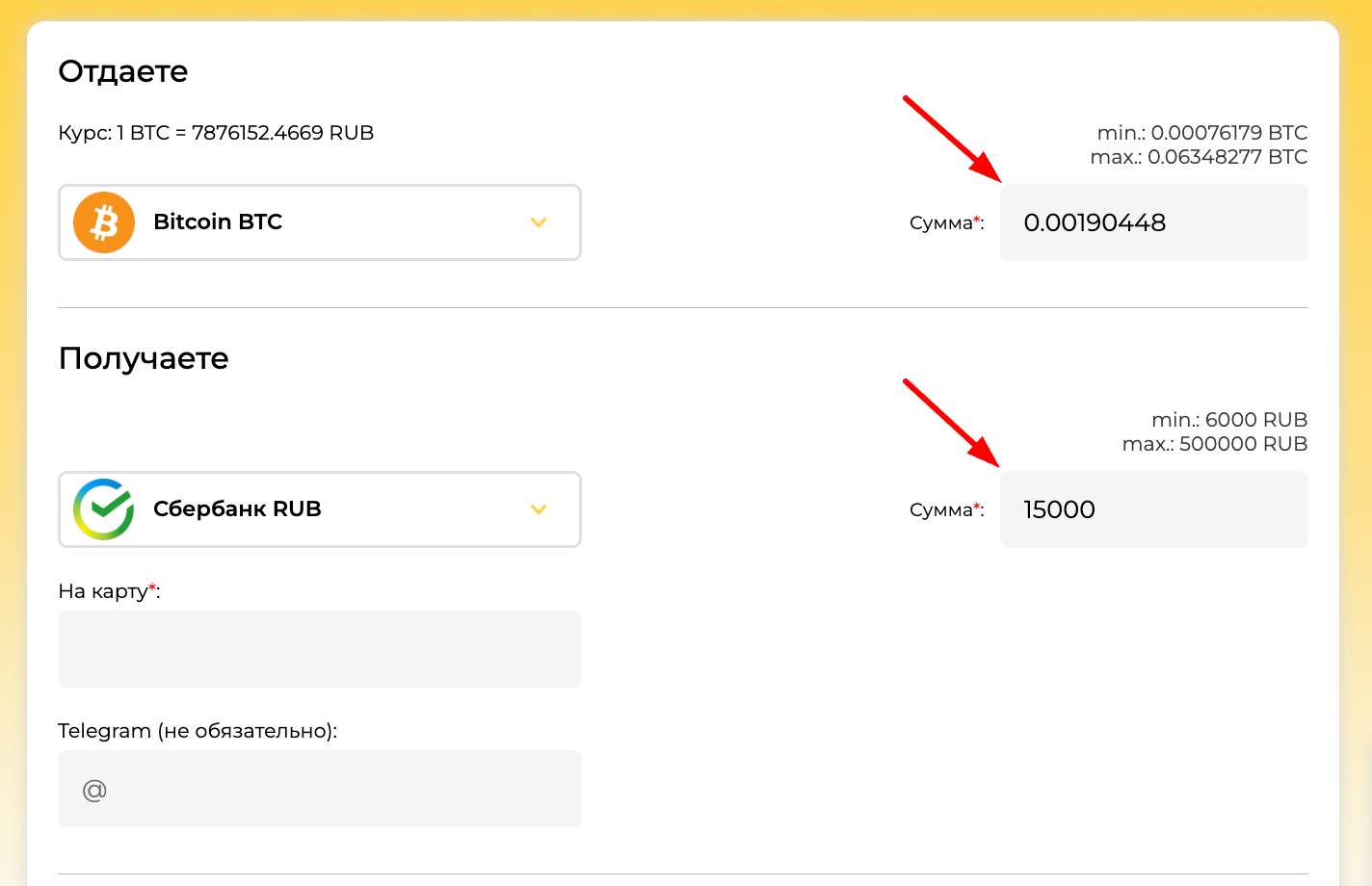The width and height of the screenshot is (1372, 886).
Task: Click the exchange rate text 7876152.4669 RUB
Action: pyautogui.click(x=282, y=133)
